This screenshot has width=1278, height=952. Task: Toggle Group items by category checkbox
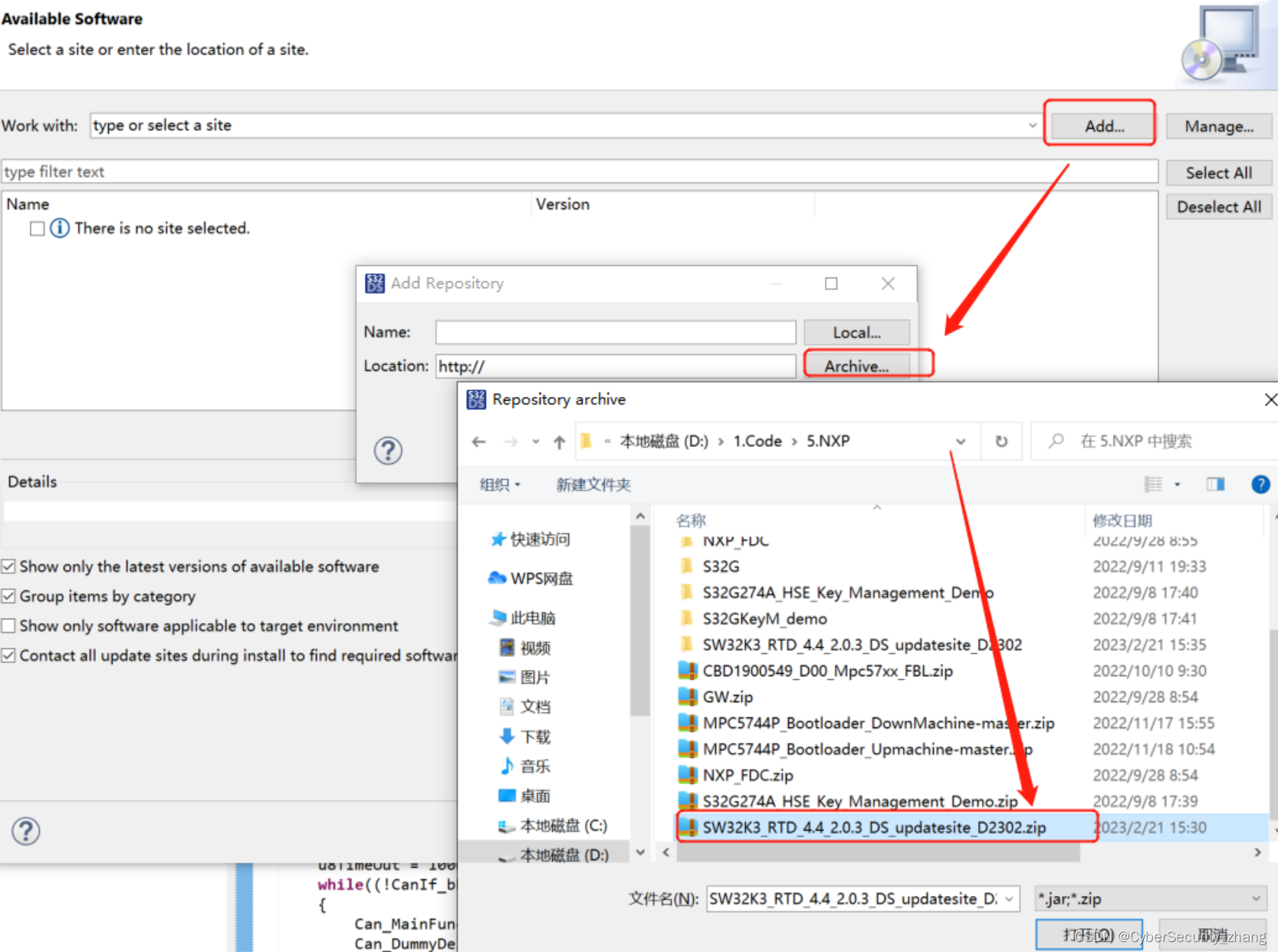(8, 596)
